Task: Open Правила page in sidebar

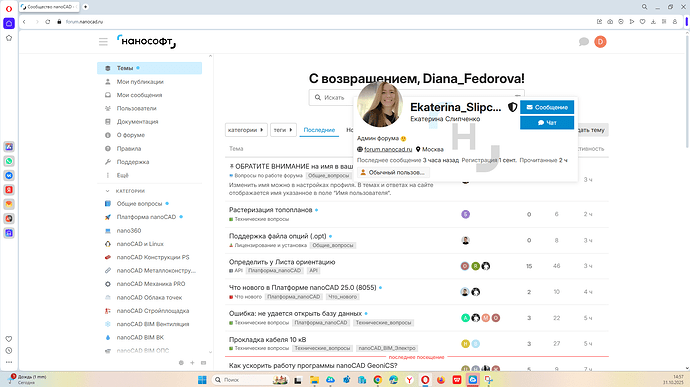Action: (x=128, y=149)
